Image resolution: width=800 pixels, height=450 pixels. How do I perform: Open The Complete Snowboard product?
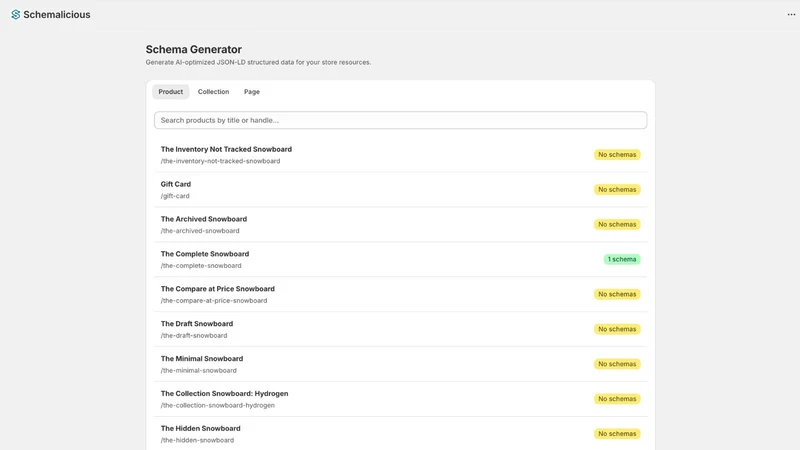coord(401,259)
